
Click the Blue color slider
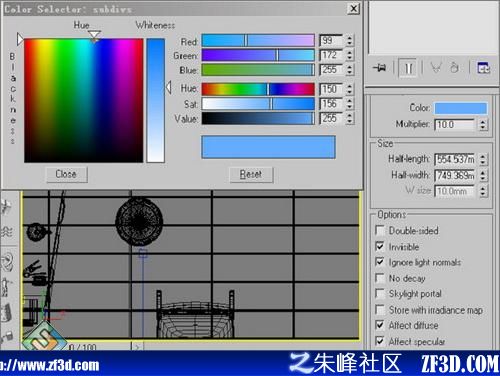coord(258,70)
